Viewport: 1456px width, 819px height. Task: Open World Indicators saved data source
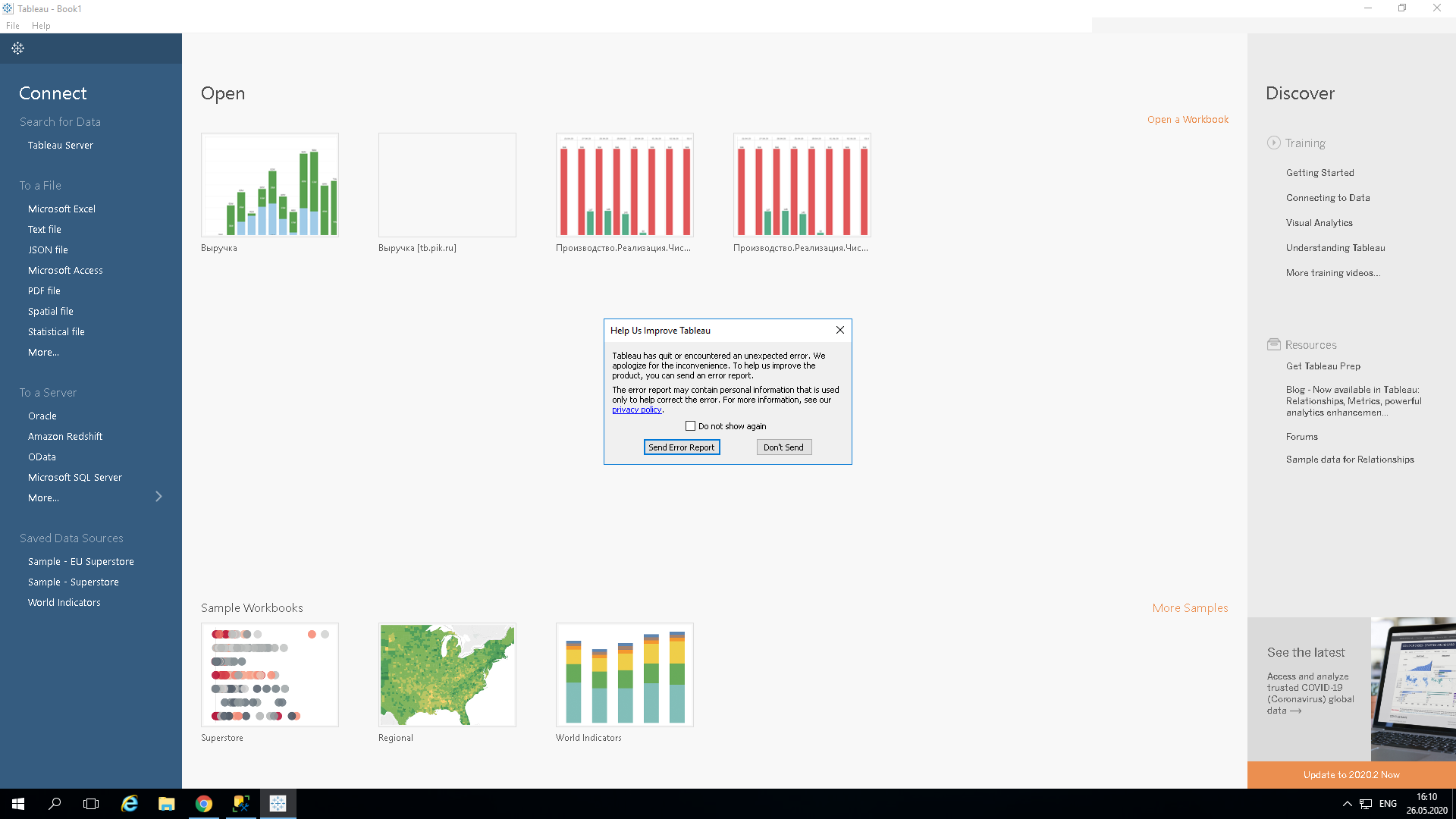[64, 603]
